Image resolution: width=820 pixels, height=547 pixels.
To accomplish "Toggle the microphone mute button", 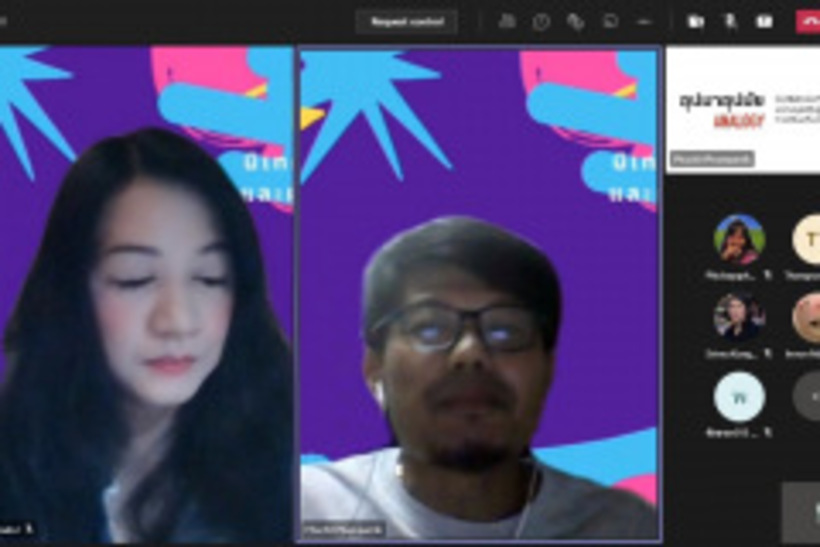I will (x=730, y=21).
